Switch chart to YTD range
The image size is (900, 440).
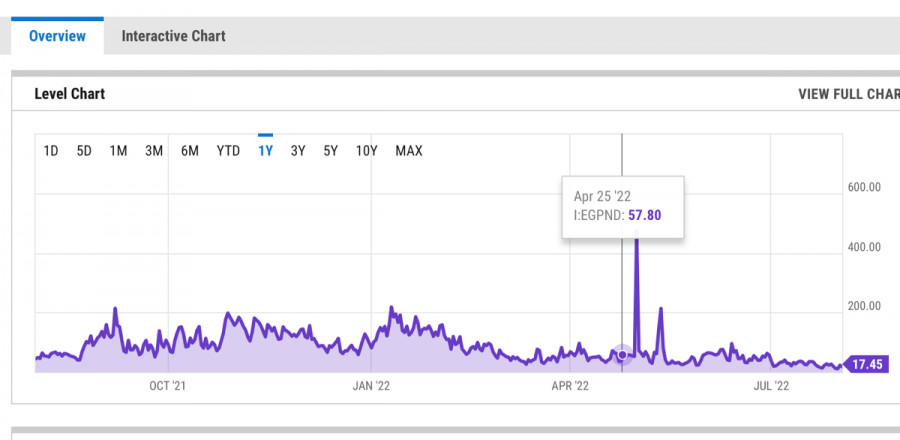click(228, 151)
